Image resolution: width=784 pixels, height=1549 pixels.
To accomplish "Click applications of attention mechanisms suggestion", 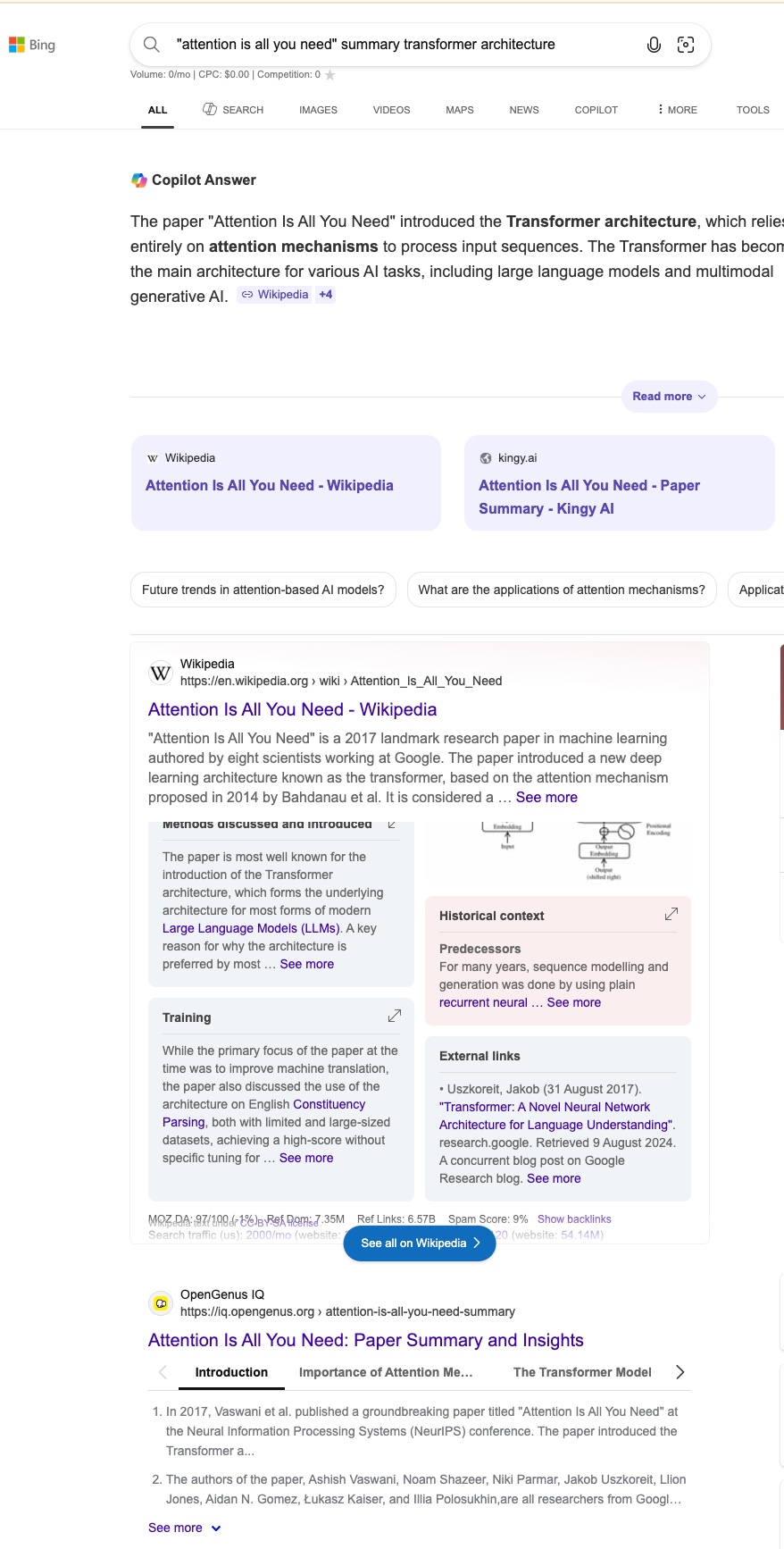I will click(562, 590).
